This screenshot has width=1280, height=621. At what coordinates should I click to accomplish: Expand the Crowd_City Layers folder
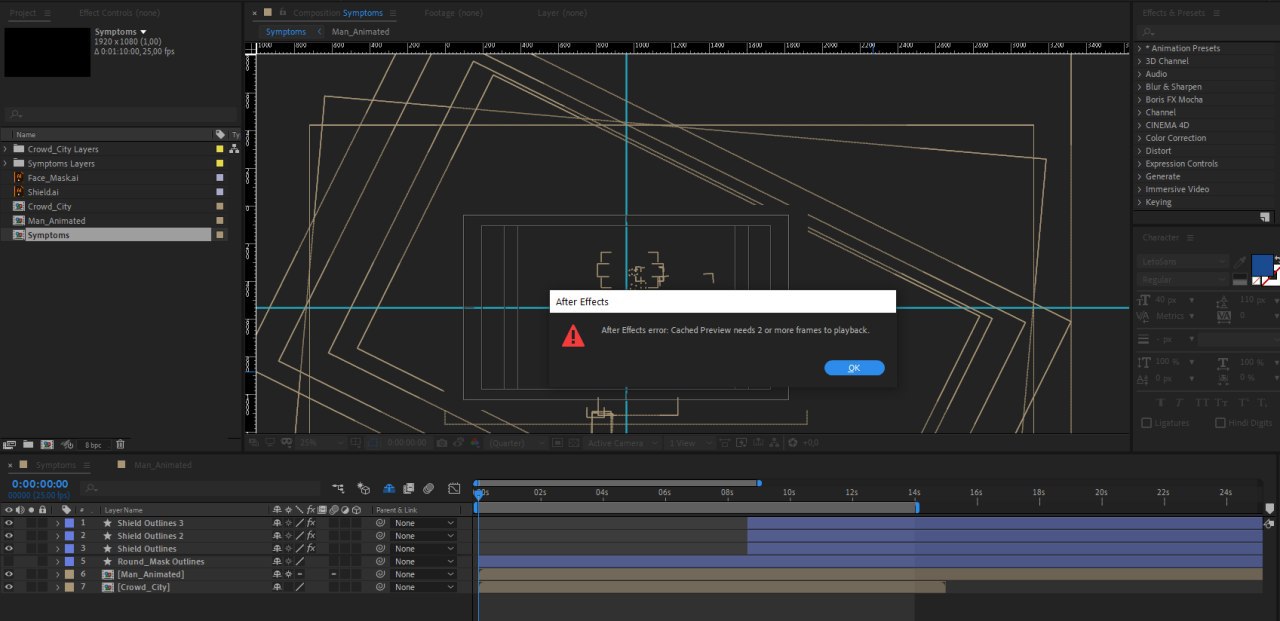(6, 149)
